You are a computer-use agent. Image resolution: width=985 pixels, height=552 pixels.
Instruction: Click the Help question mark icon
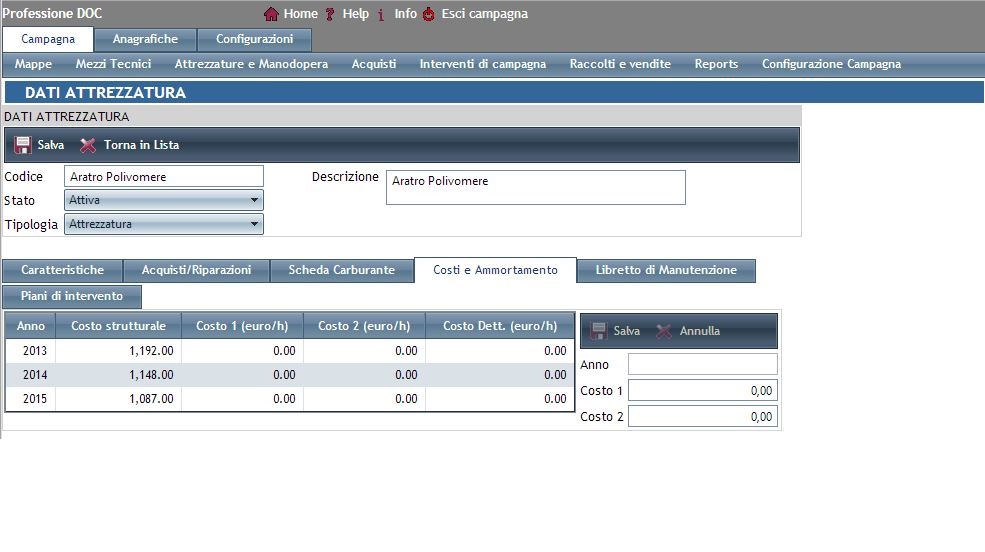click(x=330, y=14)
